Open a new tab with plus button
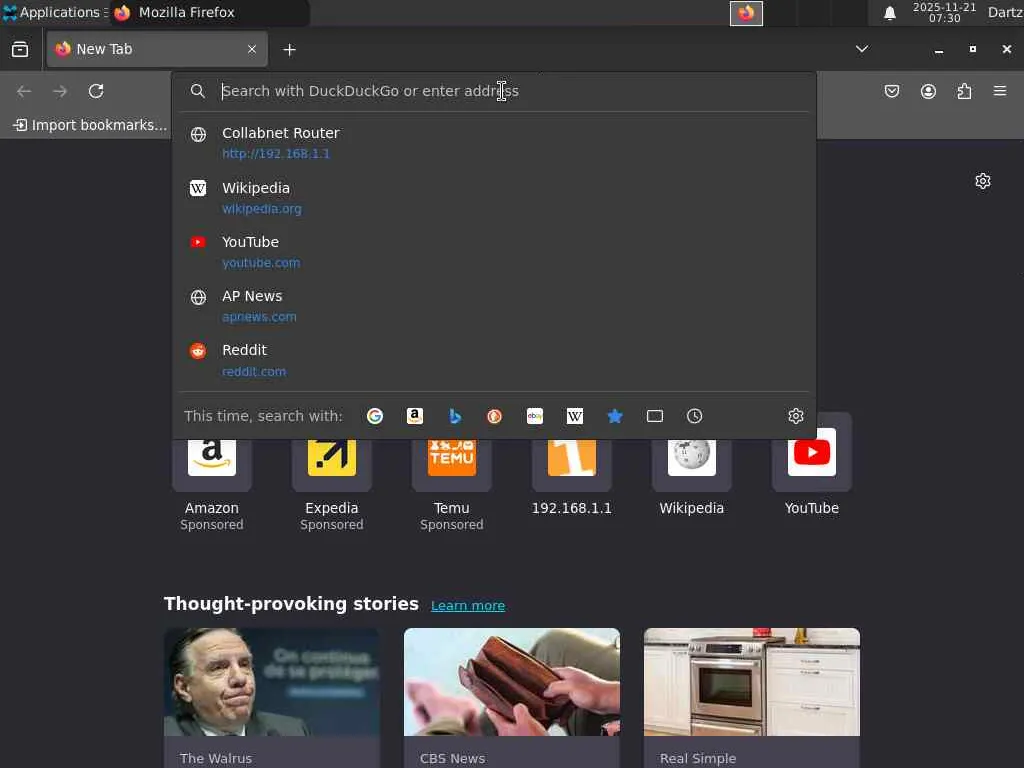The width and height of the screenshot is (1024, 768). click(x=289, y=50)
